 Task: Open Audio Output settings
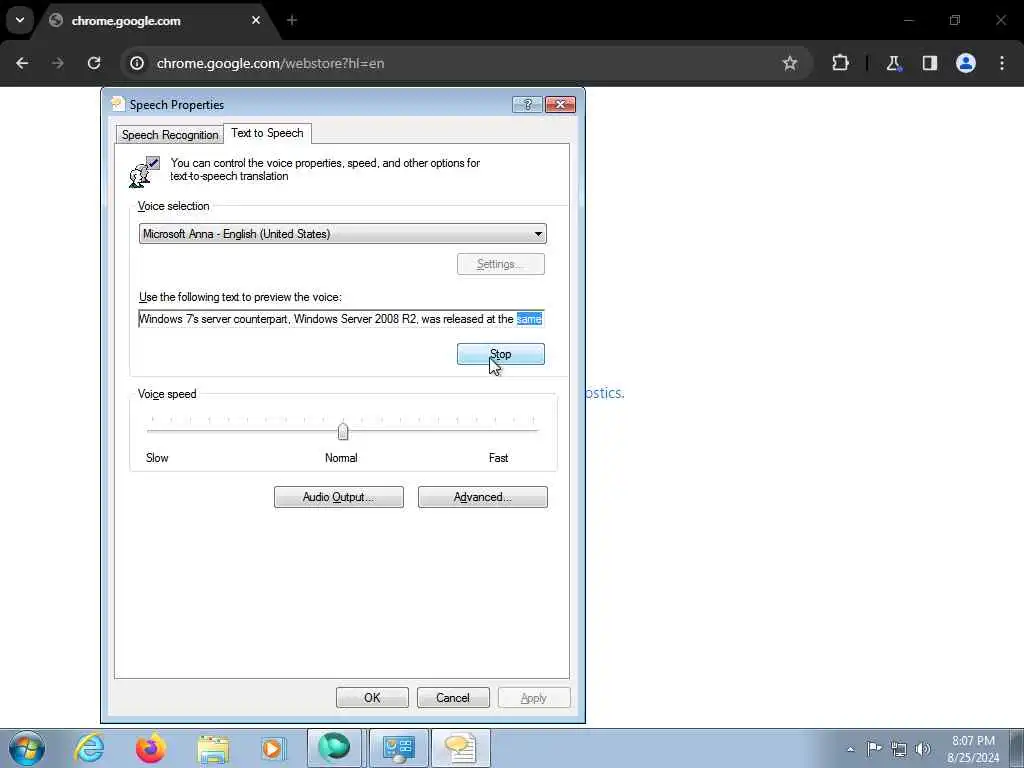(x=338, y=497)
